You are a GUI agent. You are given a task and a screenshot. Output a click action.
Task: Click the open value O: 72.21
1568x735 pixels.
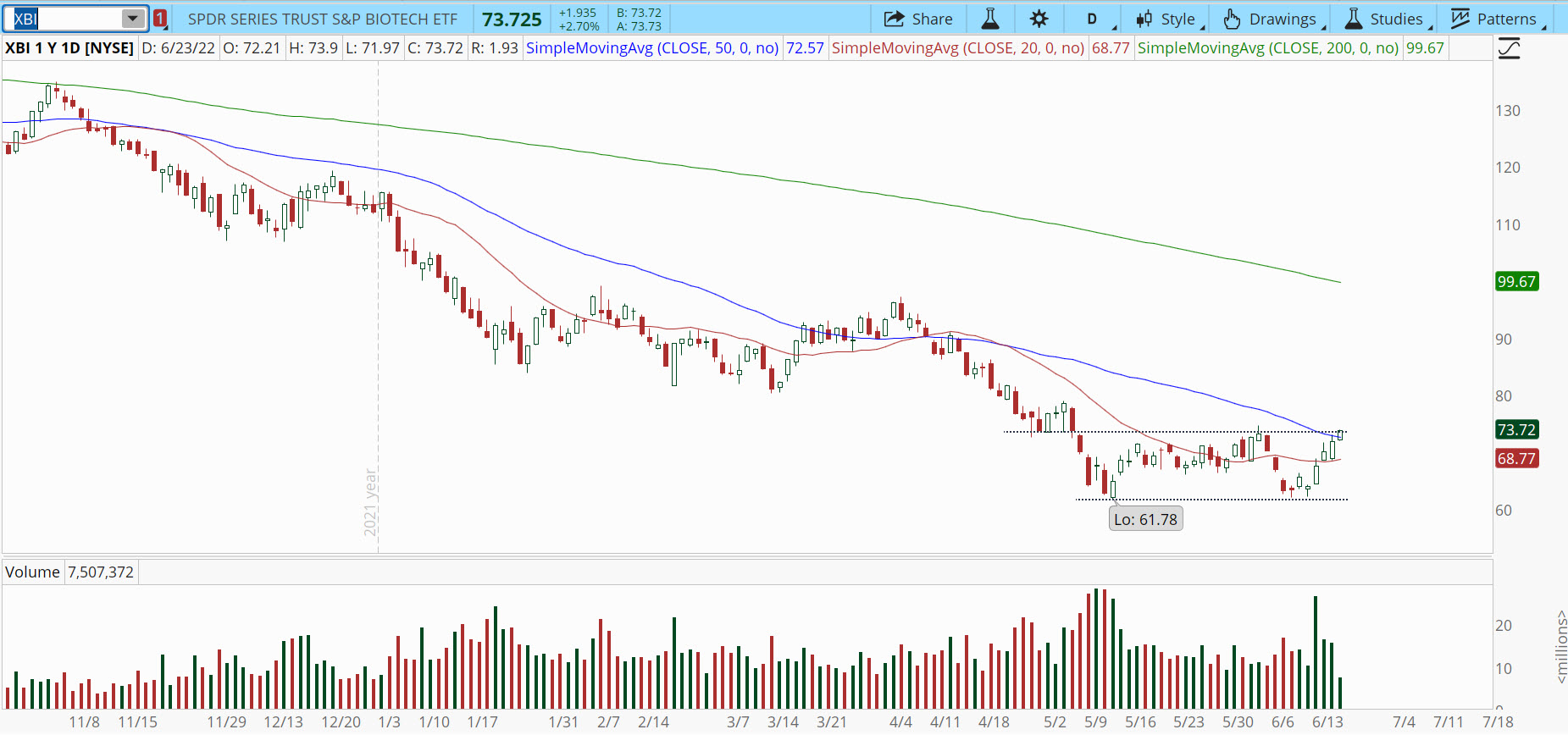point(252,48)
